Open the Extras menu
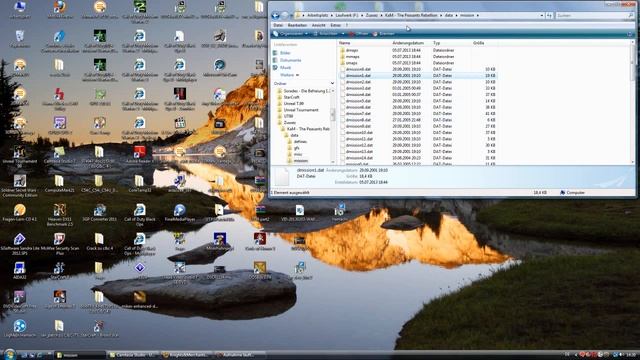Viewport: 640px width, 360px height. click(336, 25)
